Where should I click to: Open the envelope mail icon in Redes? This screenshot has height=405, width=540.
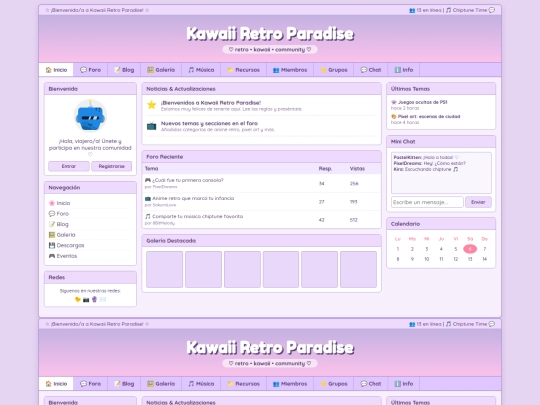[x=103, y=299]
